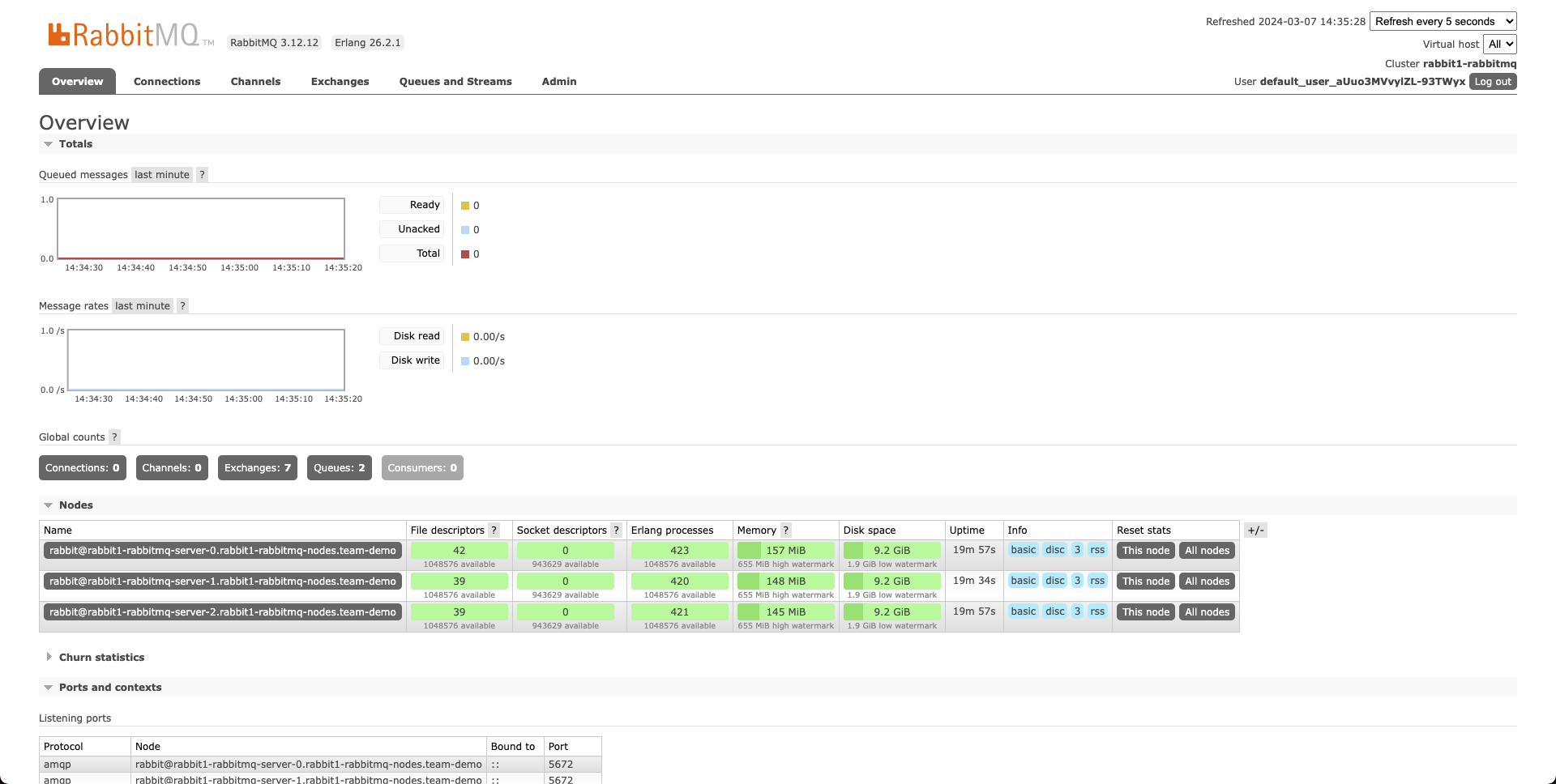This screenshot has height=784, width=1556.
Task: Open the Queues and Streams tab
Action: point(455,82)
